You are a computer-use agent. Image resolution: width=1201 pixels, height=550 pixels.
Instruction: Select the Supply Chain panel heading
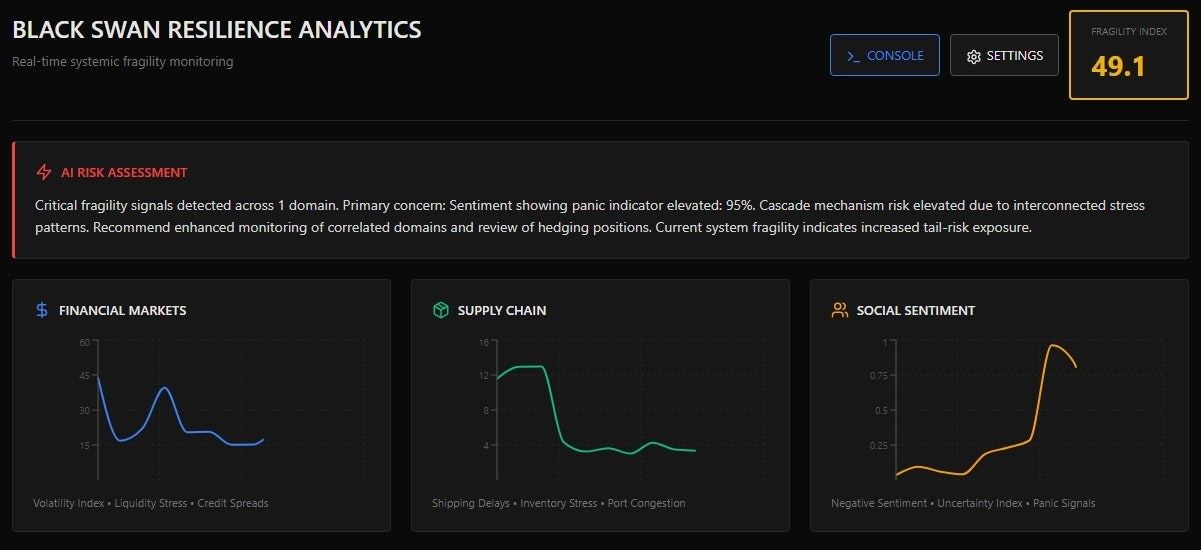click(502, 310)
